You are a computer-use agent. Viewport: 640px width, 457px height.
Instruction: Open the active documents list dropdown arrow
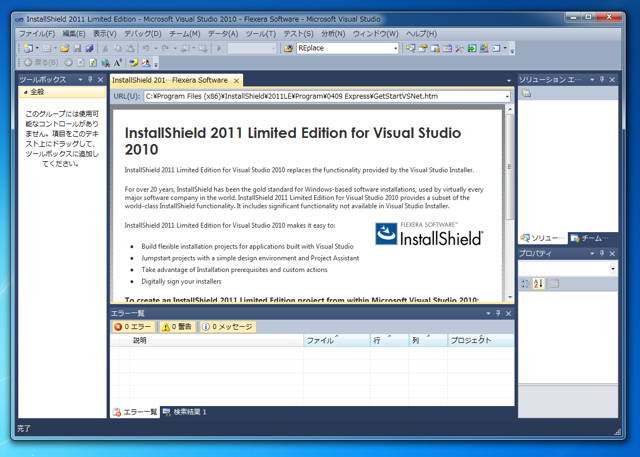509,80
